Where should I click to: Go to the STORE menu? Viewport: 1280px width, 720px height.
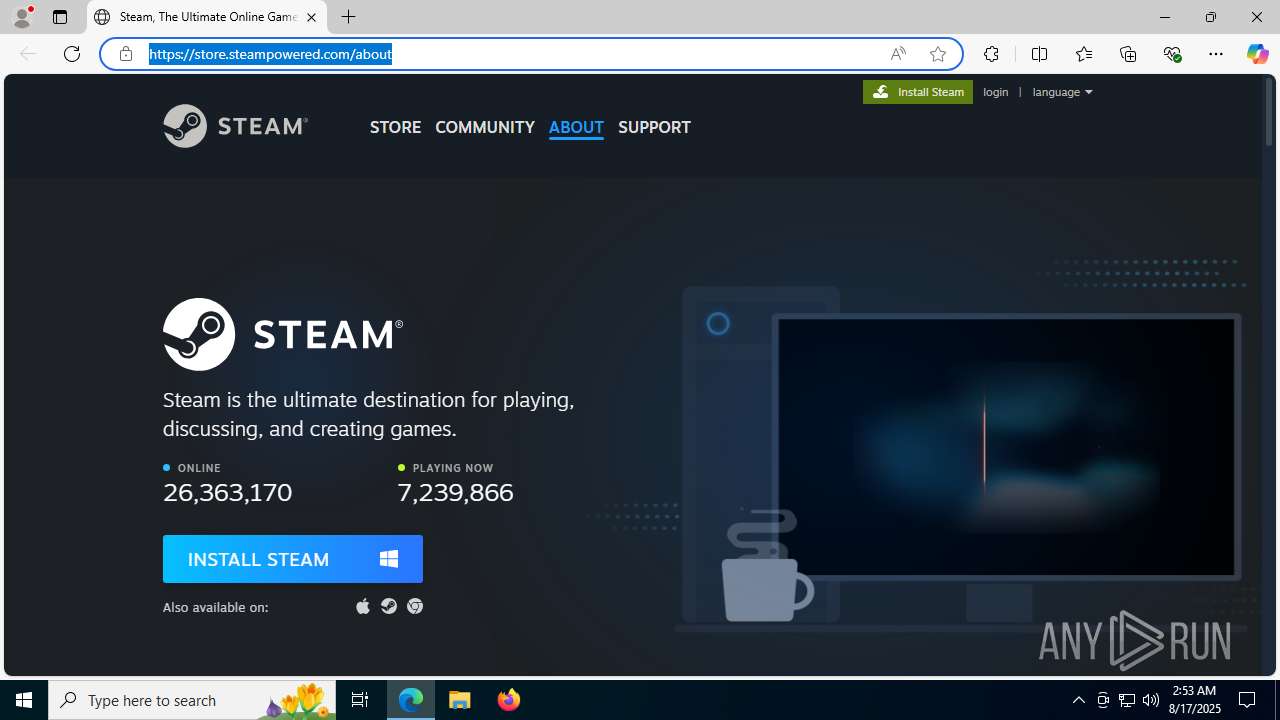(x=395, y=127)
